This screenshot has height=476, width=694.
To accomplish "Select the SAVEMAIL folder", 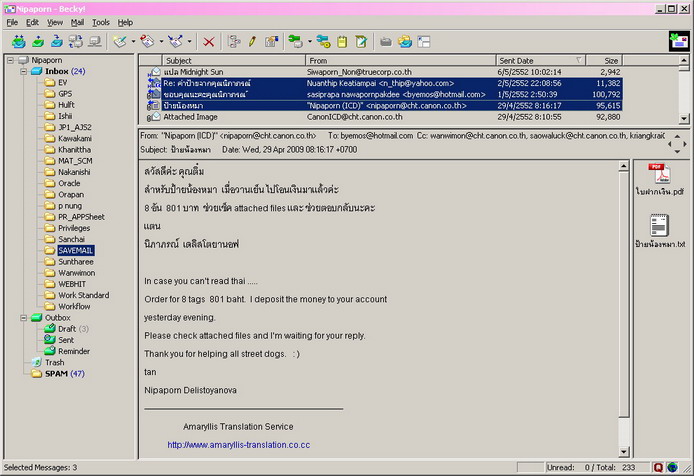I will [x=76, y=251].
